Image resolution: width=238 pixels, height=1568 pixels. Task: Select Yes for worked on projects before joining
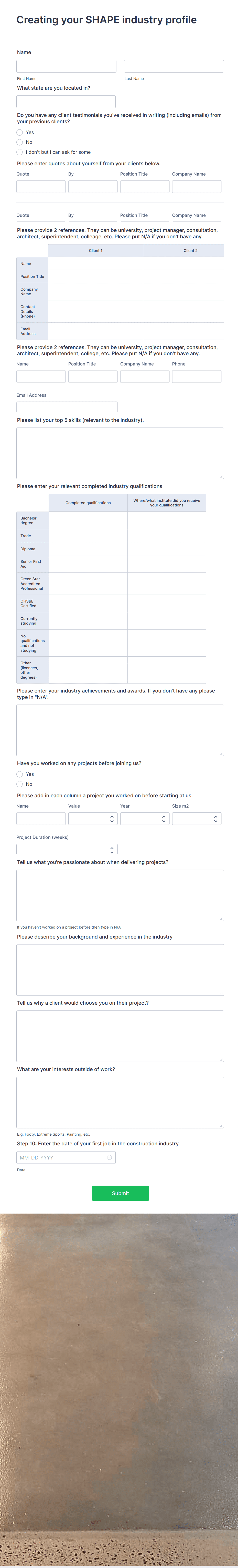point(20,774)
